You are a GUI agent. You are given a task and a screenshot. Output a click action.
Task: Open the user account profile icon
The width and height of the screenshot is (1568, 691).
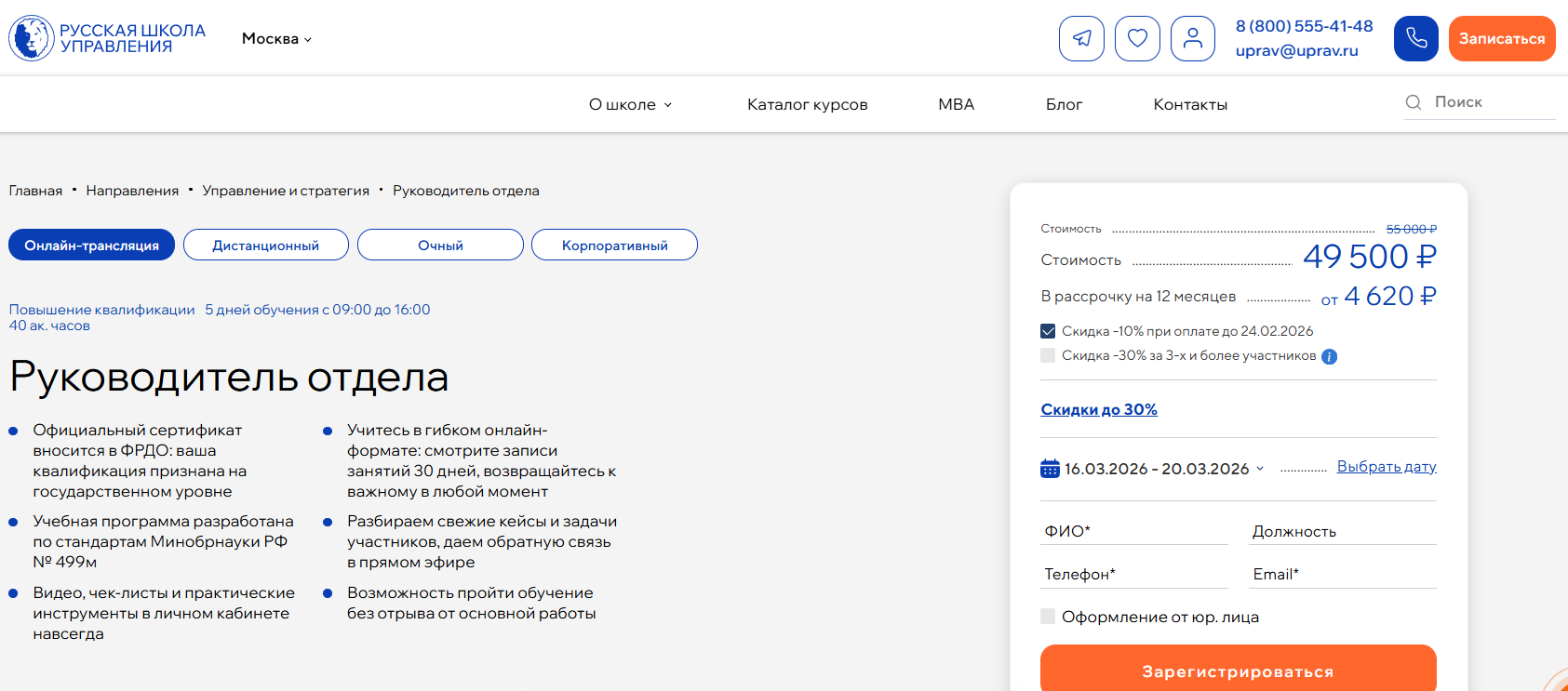point(1193,38)
